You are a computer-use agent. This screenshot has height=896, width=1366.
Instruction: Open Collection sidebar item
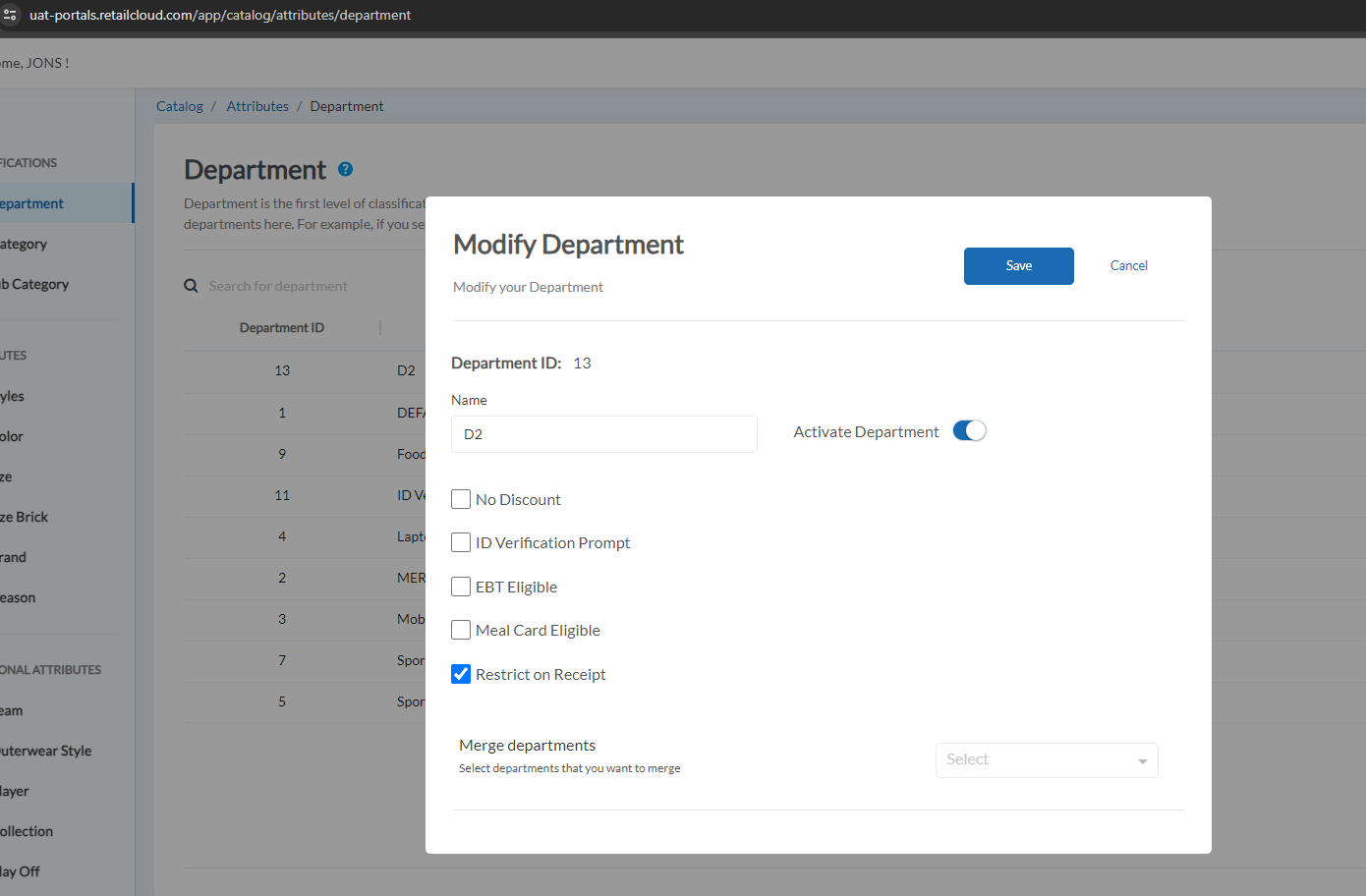27,831
